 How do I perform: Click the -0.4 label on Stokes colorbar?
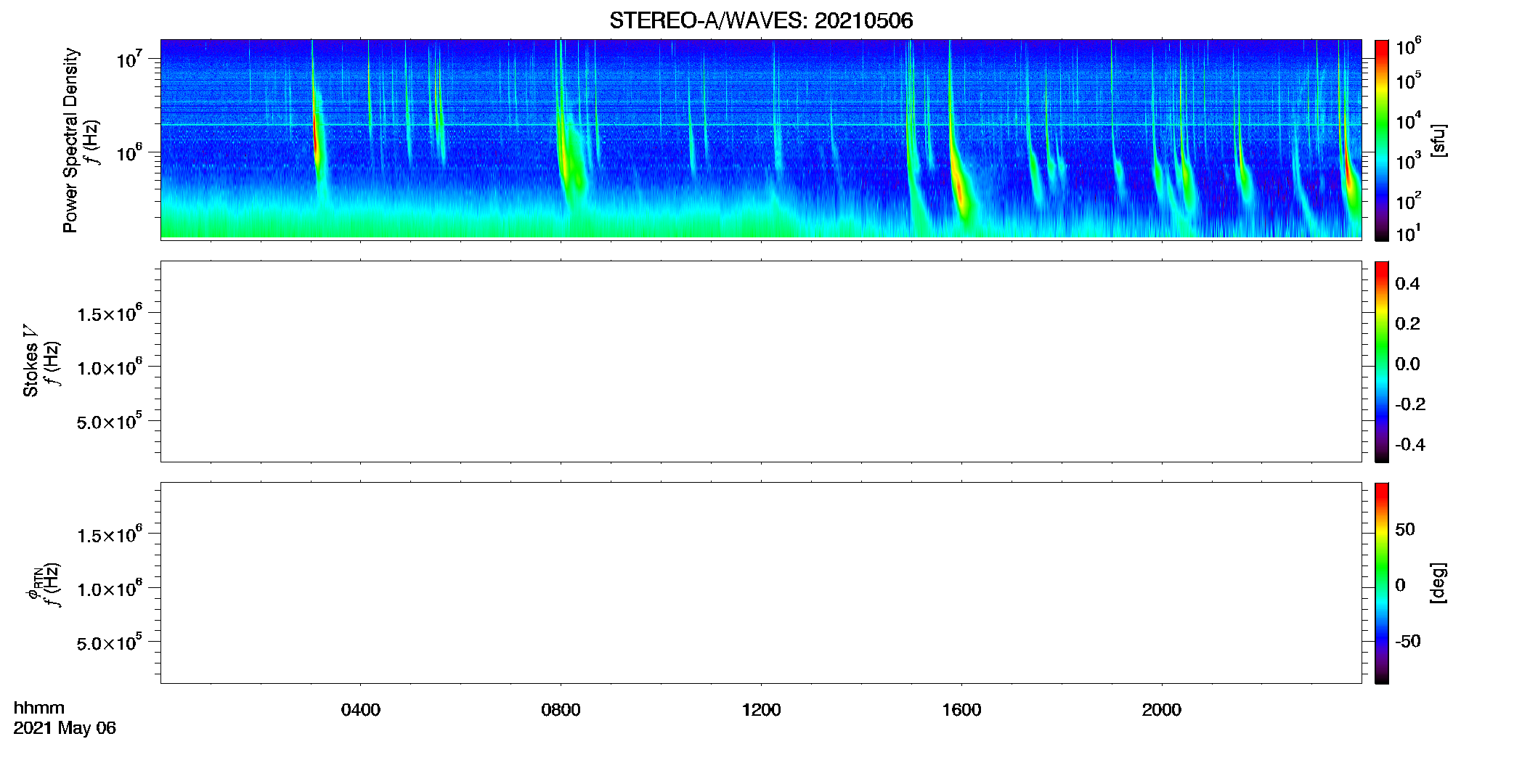[x=1410, y=444]
